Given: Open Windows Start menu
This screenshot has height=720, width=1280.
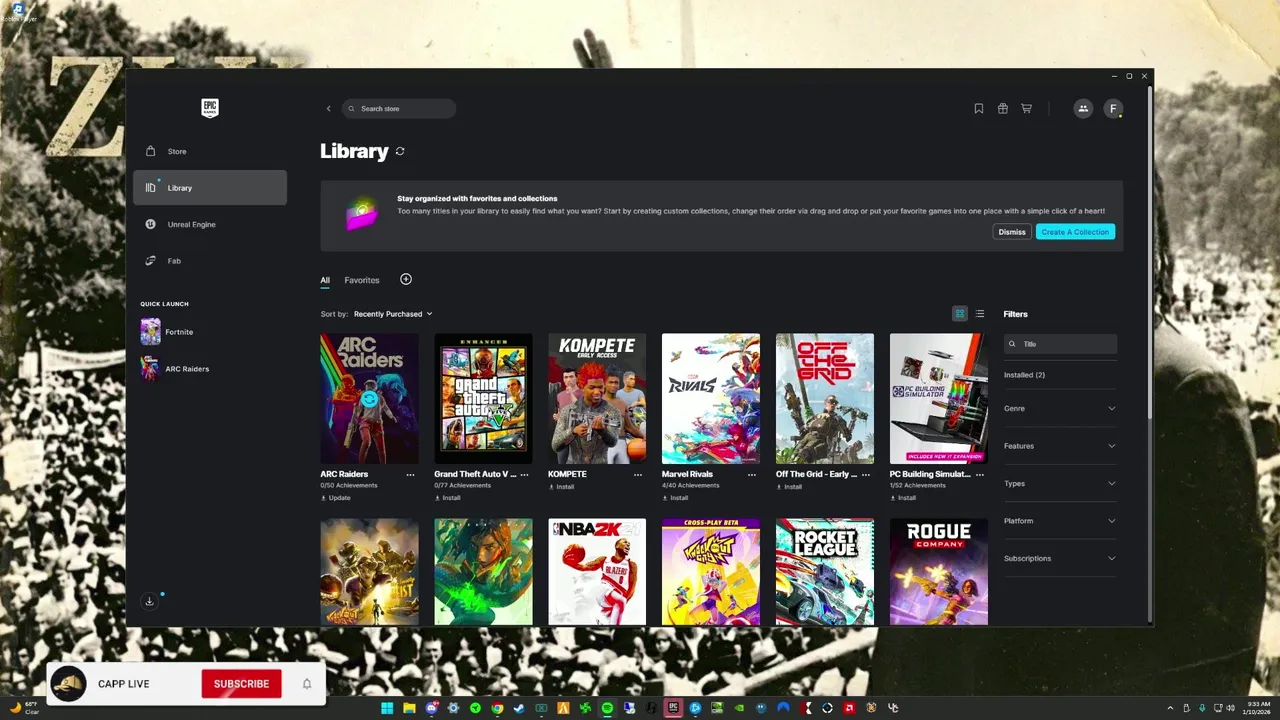Looking at the screenshot, I should (x=387, y=708).
